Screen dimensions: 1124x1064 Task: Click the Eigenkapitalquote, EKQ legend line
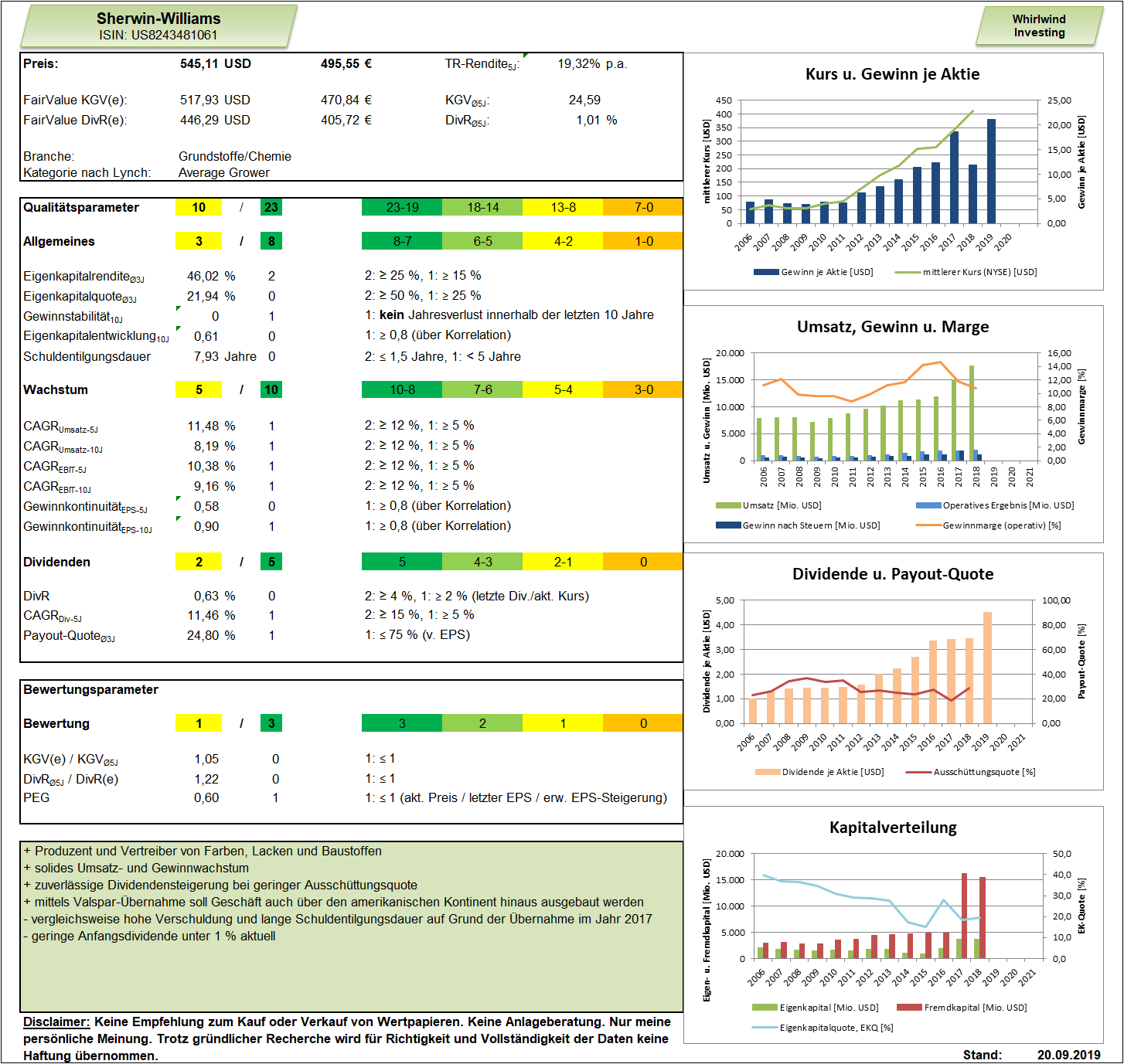pyautogui.click(x=765, y=1028)
